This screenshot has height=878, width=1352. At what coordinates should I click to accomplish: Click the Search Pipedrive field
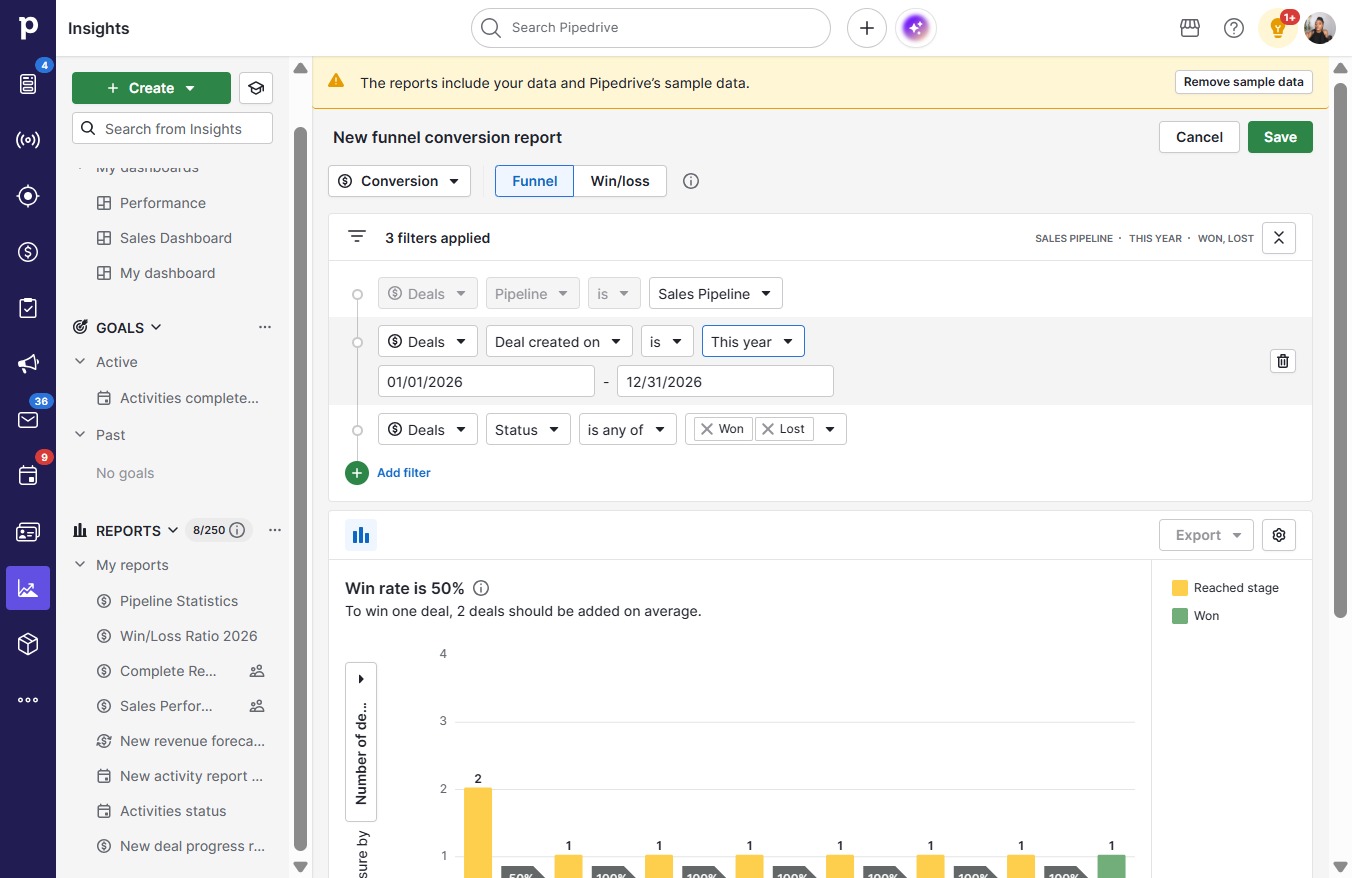click(x=651, y=28)
